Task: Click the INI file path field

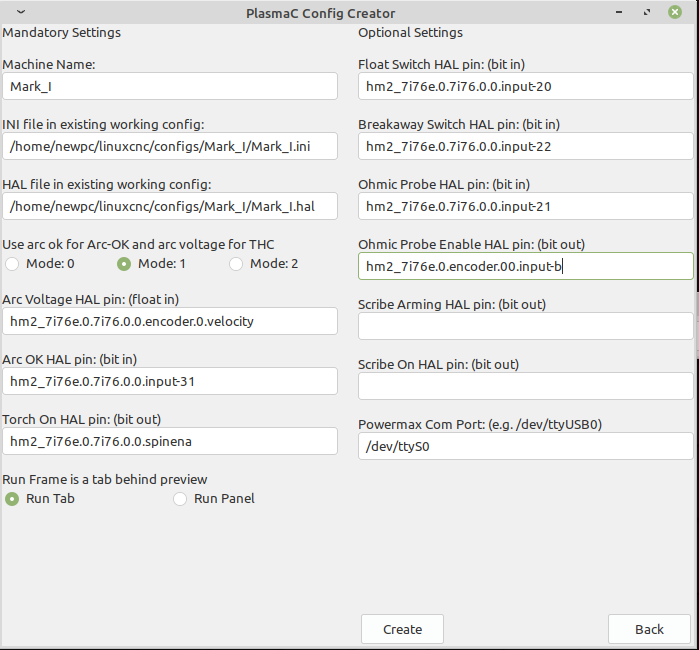Action: pos(170,146)
